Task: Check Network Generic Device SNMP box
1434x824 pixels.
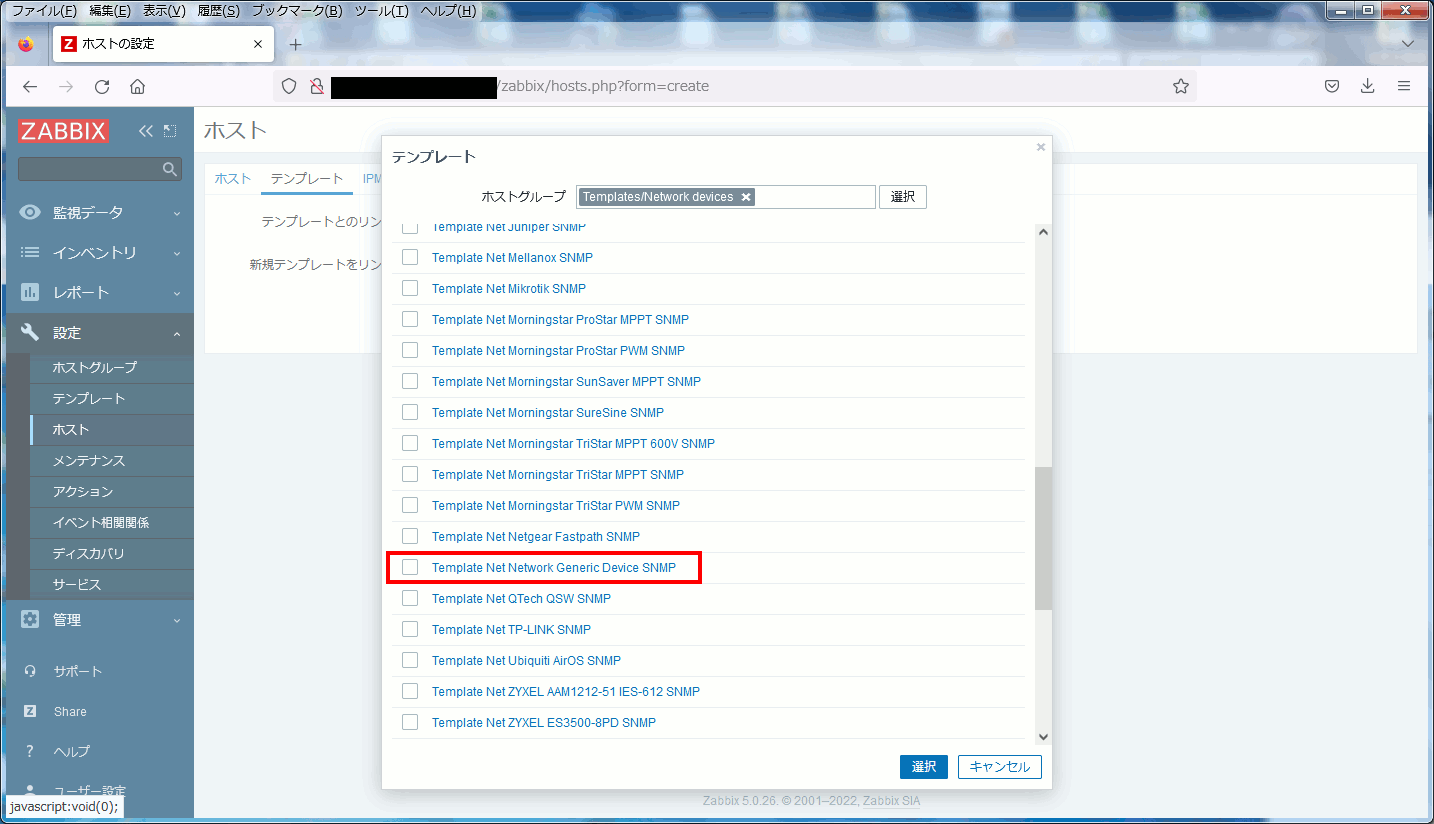Action: point(410,567)
